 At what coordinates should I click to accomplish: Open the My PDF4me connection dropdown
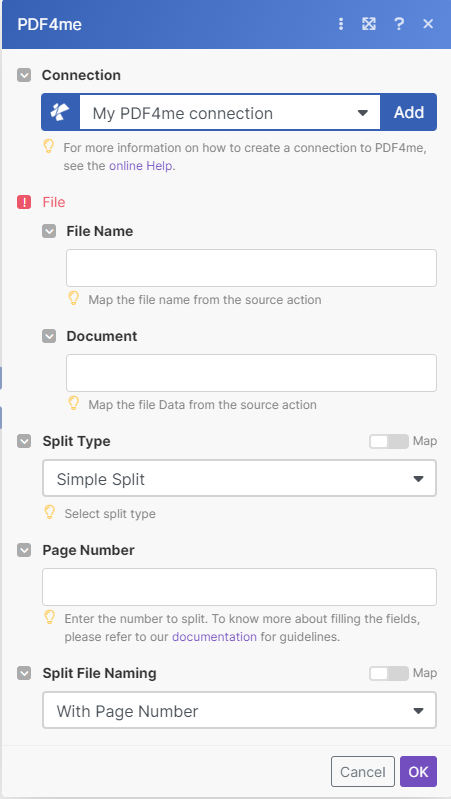pyautogui.click(x=230, y=113)
